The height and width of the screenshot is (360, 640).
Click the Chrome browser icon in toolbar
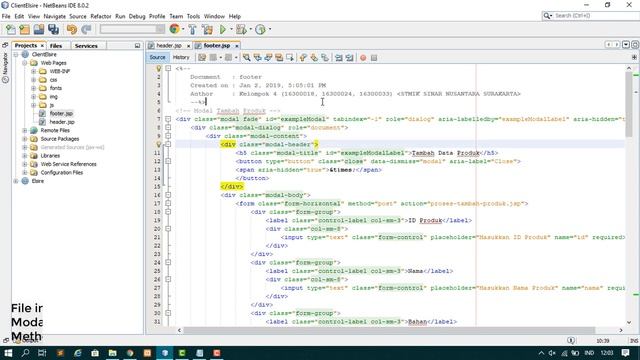click(174, 29)
